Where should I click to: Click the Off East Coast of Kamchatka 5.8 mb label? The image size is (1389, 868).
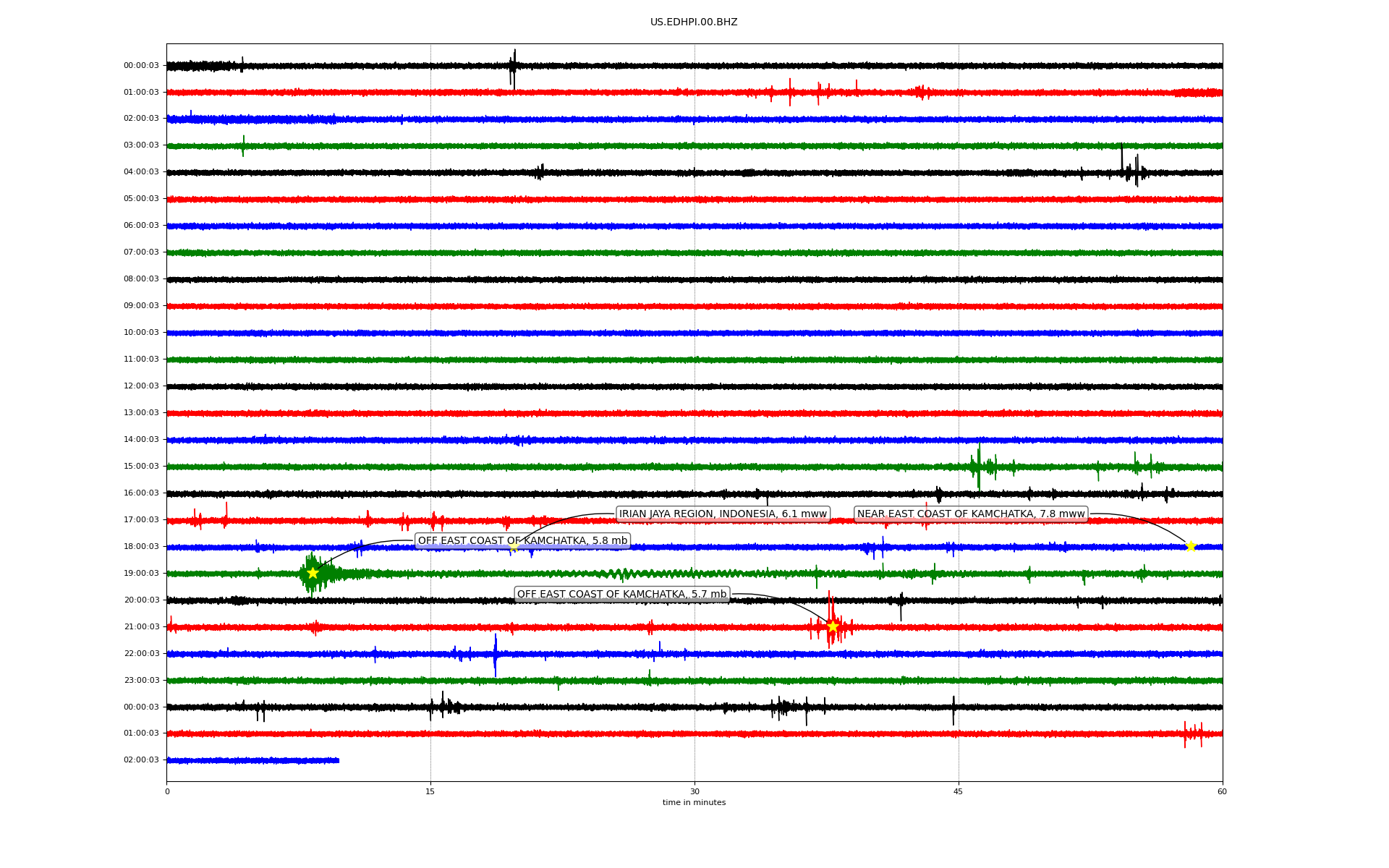(x=522, y=541)
